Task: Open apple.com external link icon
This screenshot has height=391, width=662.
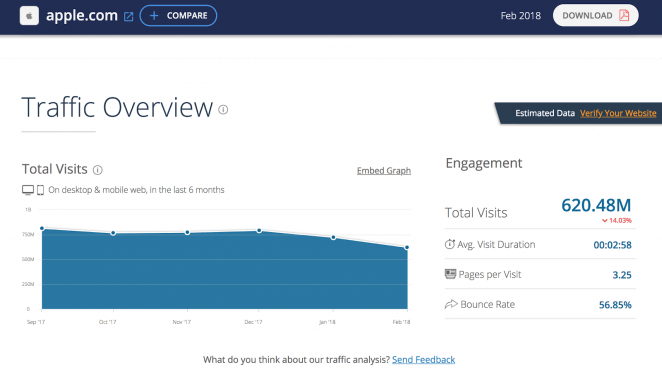Action: tap(128, 16)
